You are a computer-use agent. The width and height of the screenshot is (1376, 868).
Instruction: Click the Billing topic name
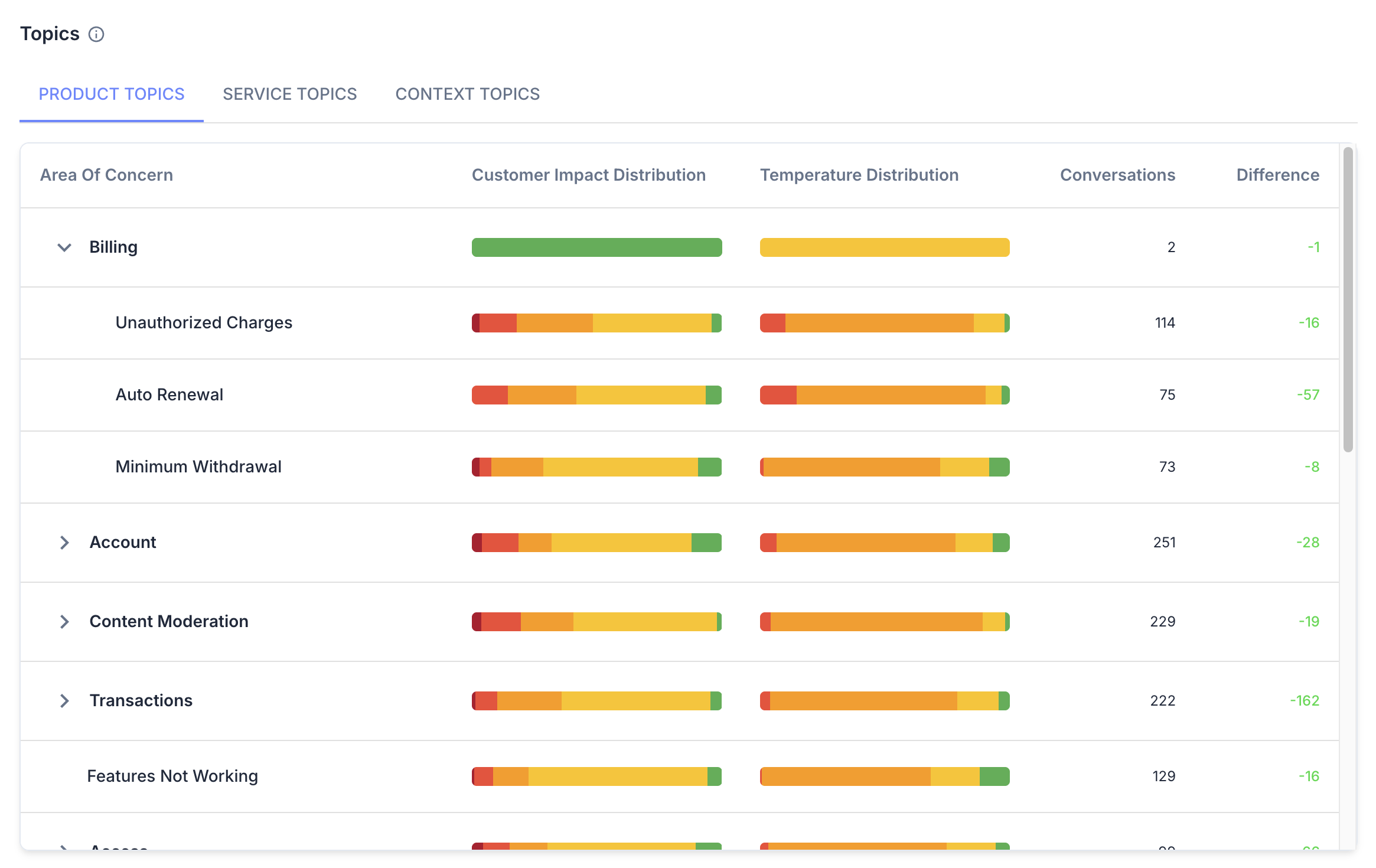[113, 247]
